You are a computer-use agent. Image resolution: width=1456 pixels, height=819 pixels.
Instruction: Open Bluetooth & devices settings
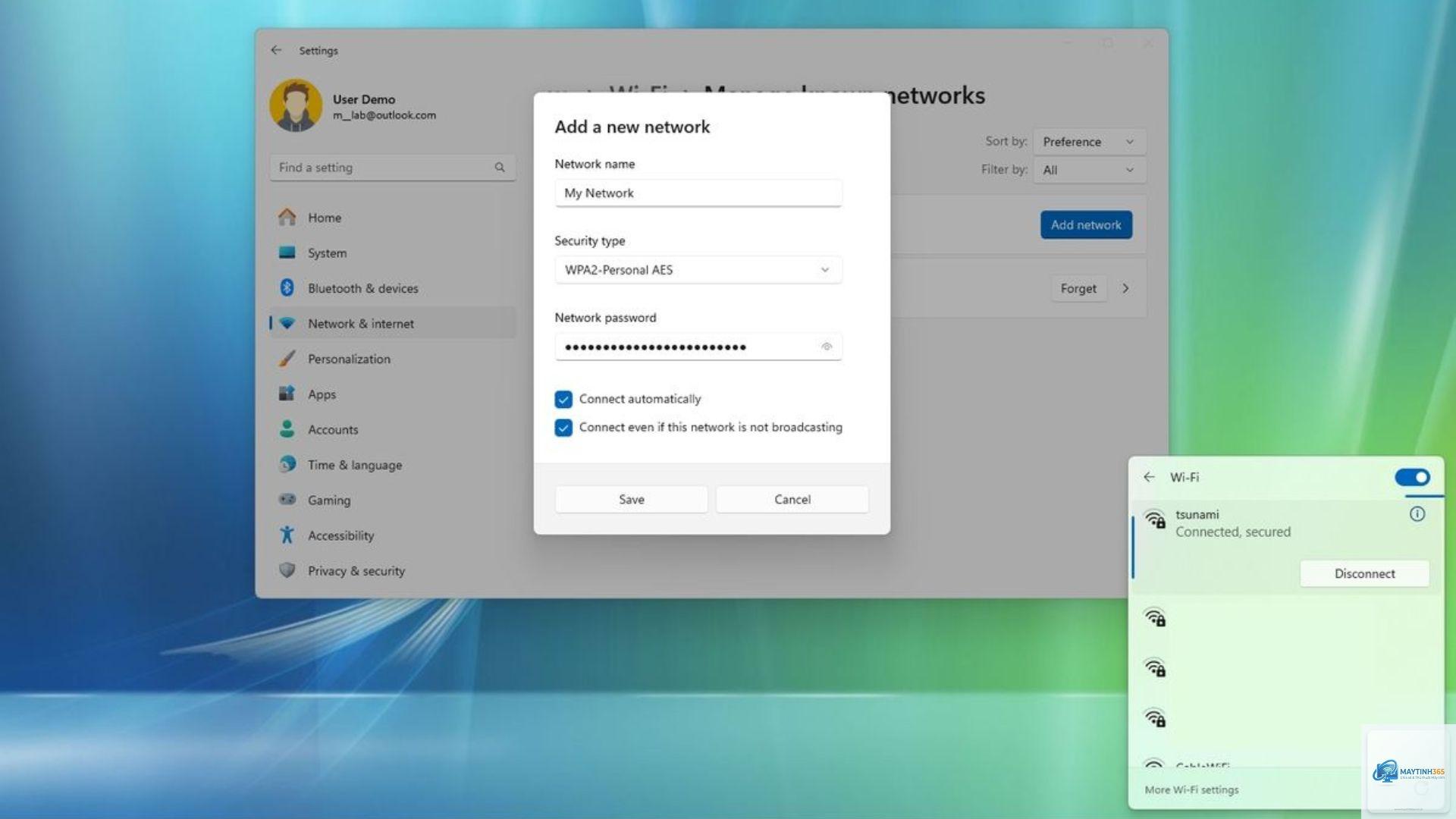tap(393, 288)
